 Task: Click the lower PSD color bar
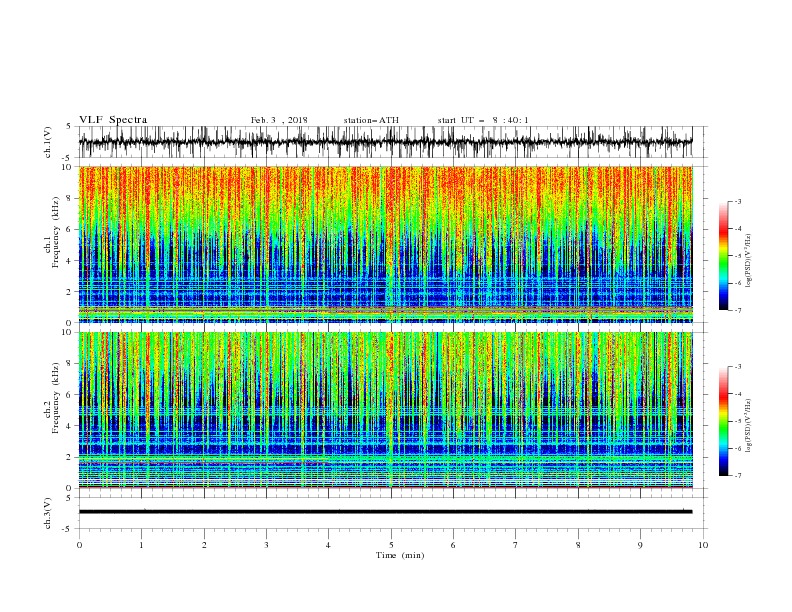tap(723, 421)
